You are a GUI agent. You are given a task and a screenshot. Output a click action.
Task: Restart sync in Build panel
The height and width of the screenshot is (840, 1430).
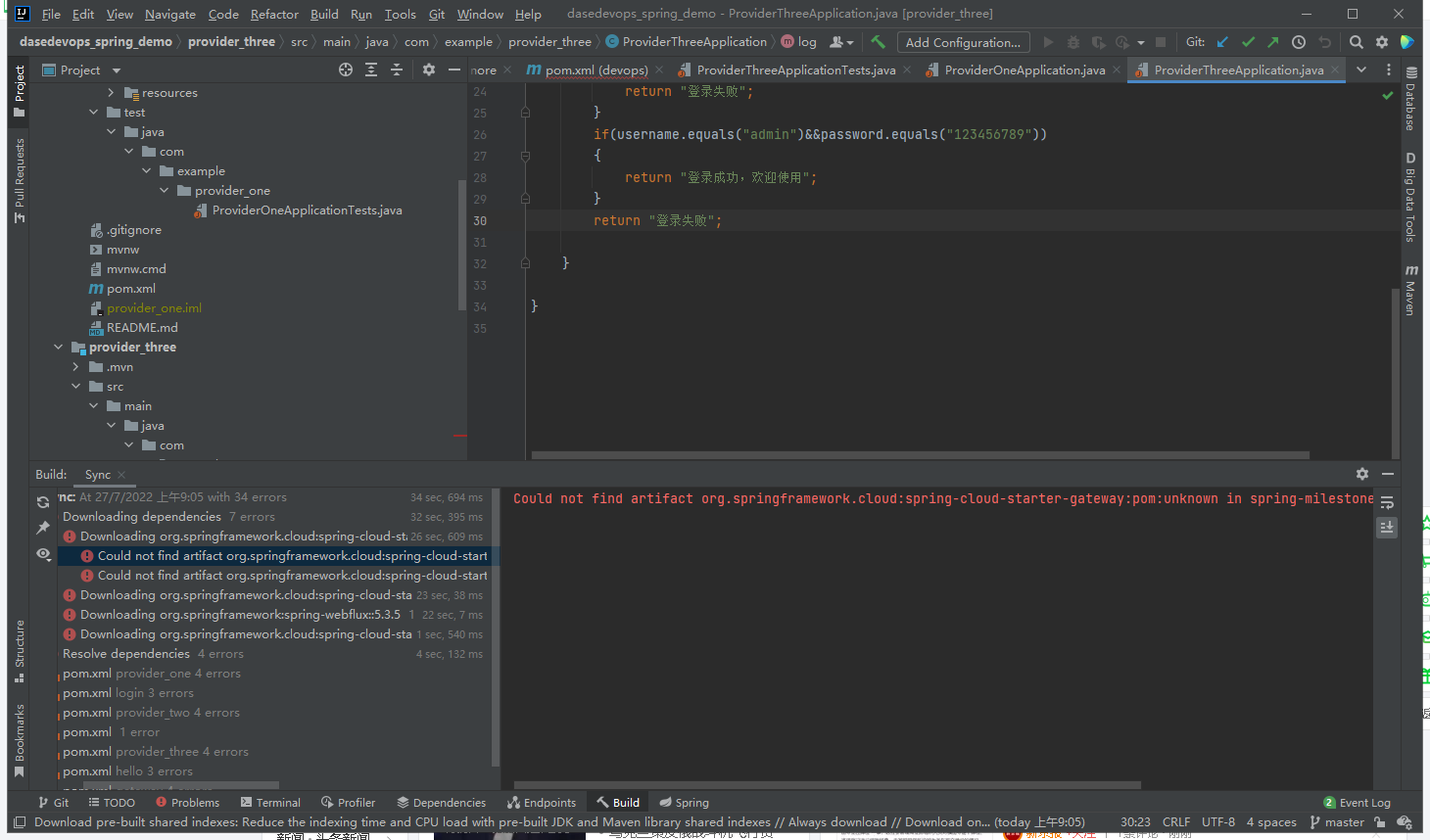point(43,502)
